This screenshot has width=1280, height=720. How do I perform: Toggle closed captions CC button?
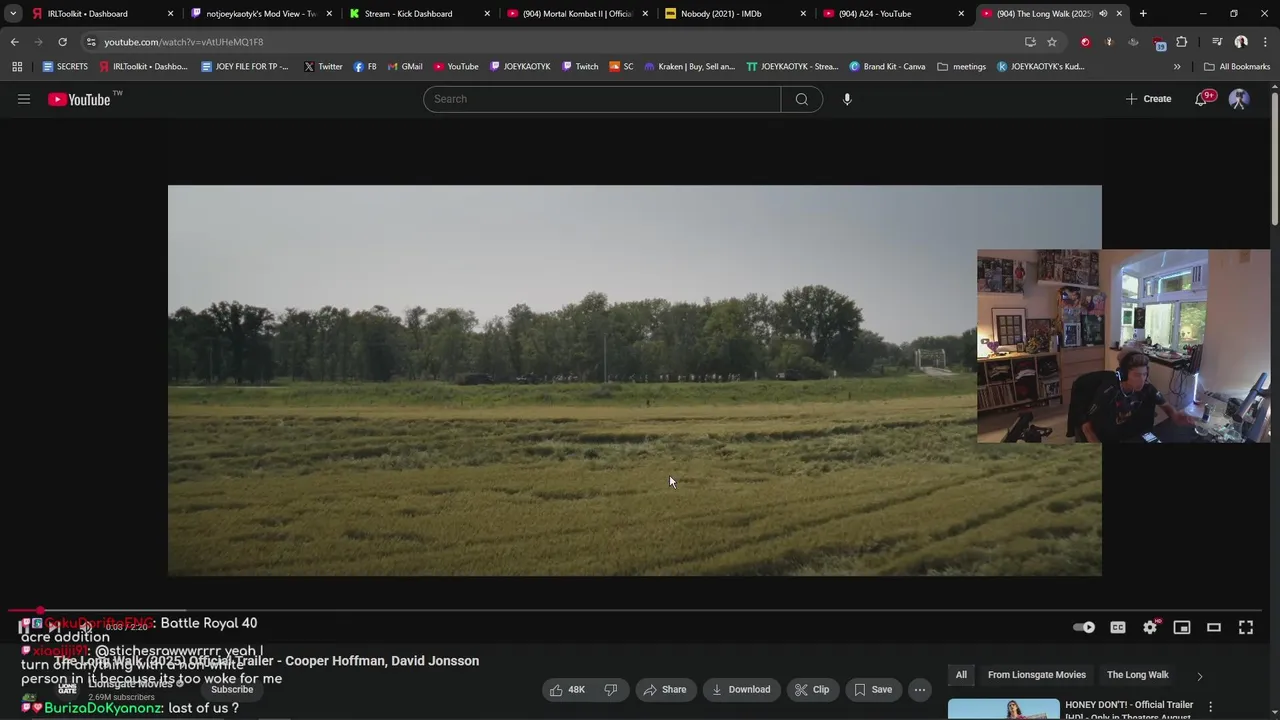[1118, 627]
